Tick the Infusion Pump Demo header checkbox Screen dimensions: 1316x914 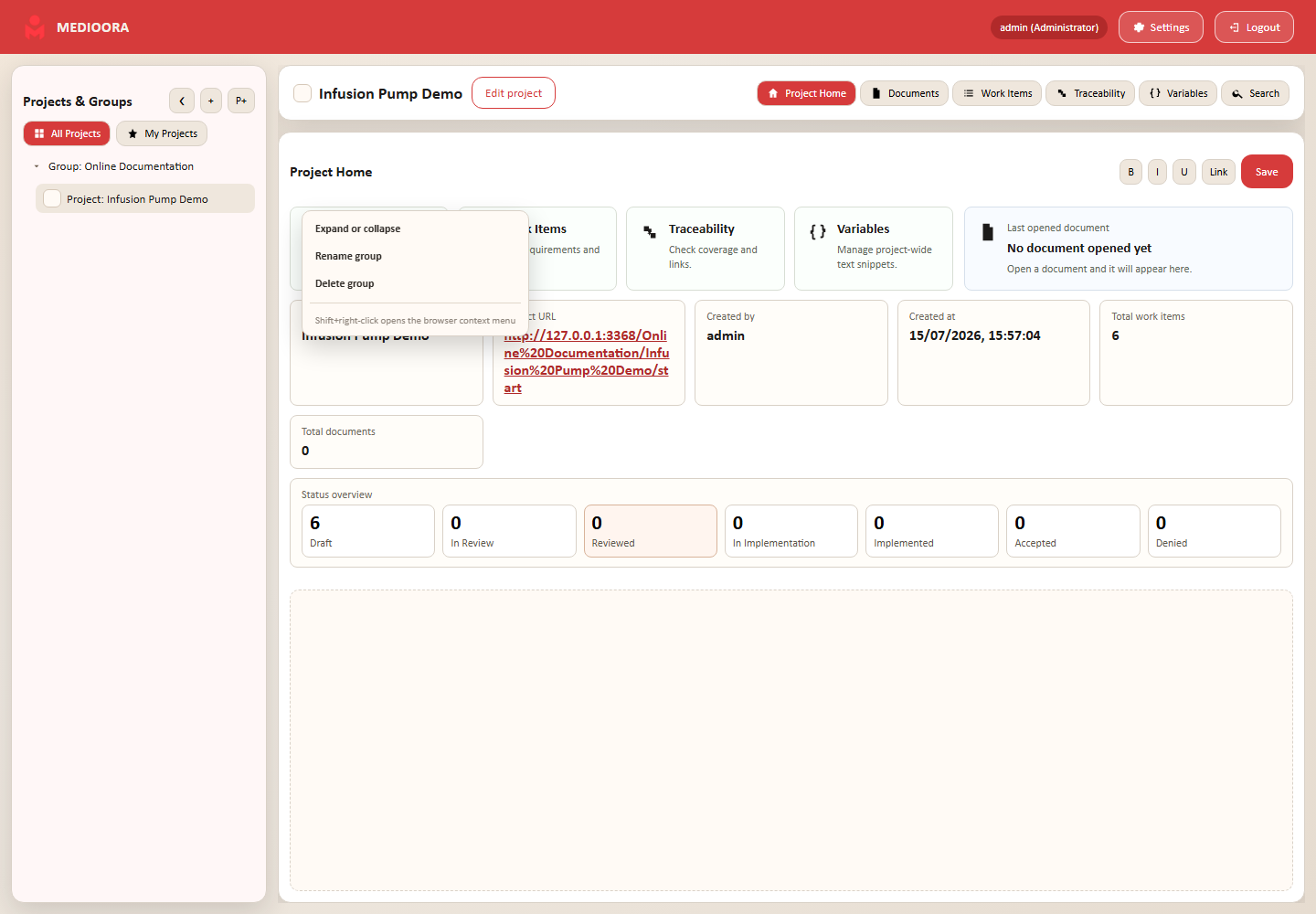302,93
